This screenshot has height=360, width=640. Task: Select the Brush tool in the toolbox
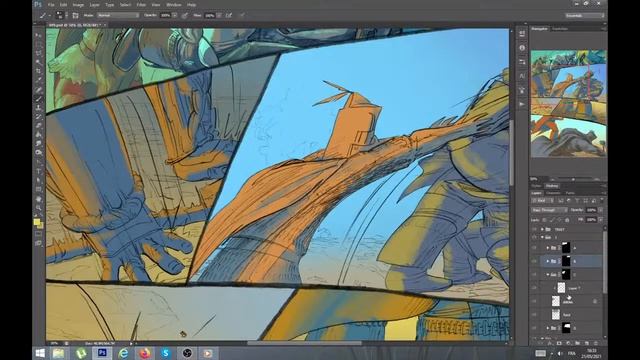tap(39, 98)
